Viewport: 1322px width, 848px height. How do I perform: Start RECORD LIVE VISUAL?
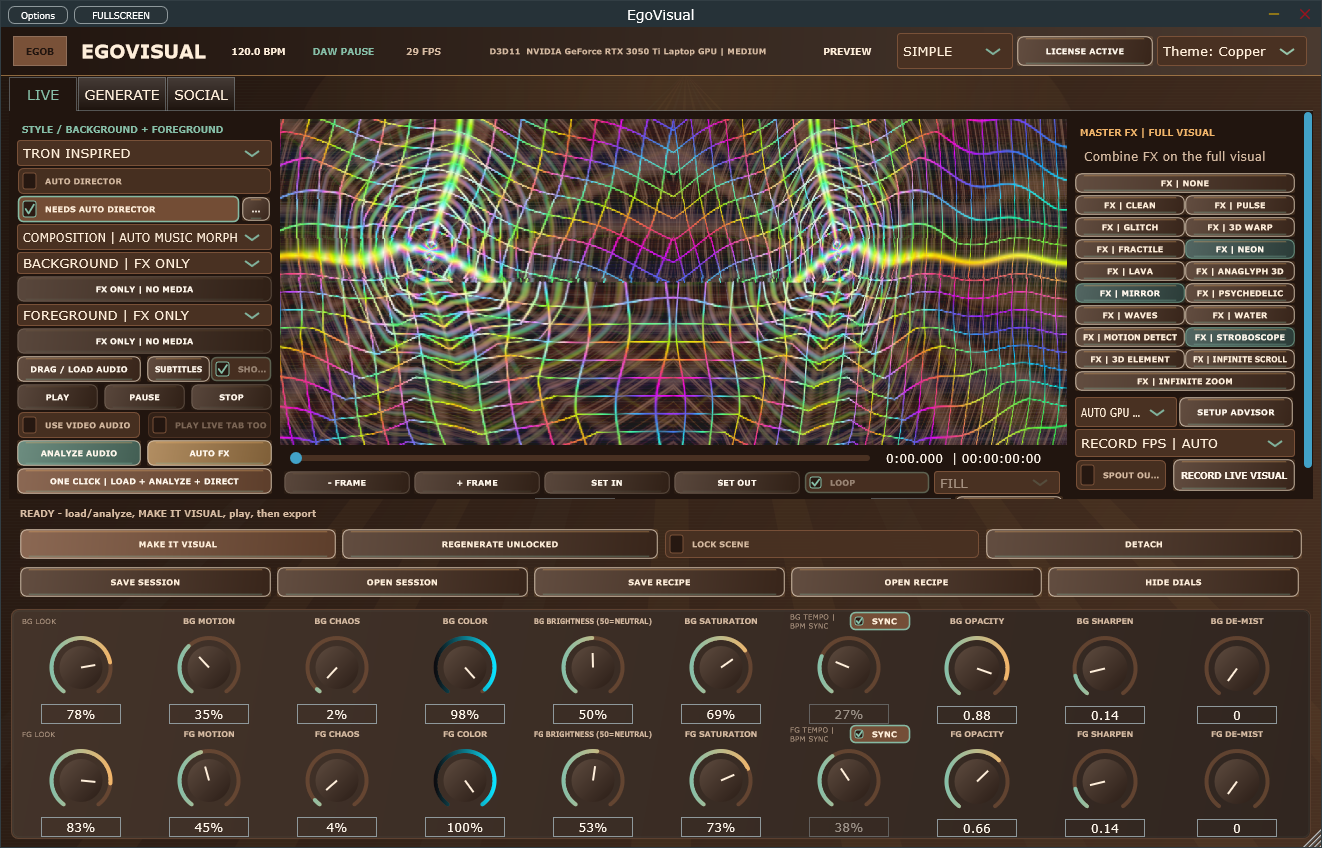pos(1234,475)
